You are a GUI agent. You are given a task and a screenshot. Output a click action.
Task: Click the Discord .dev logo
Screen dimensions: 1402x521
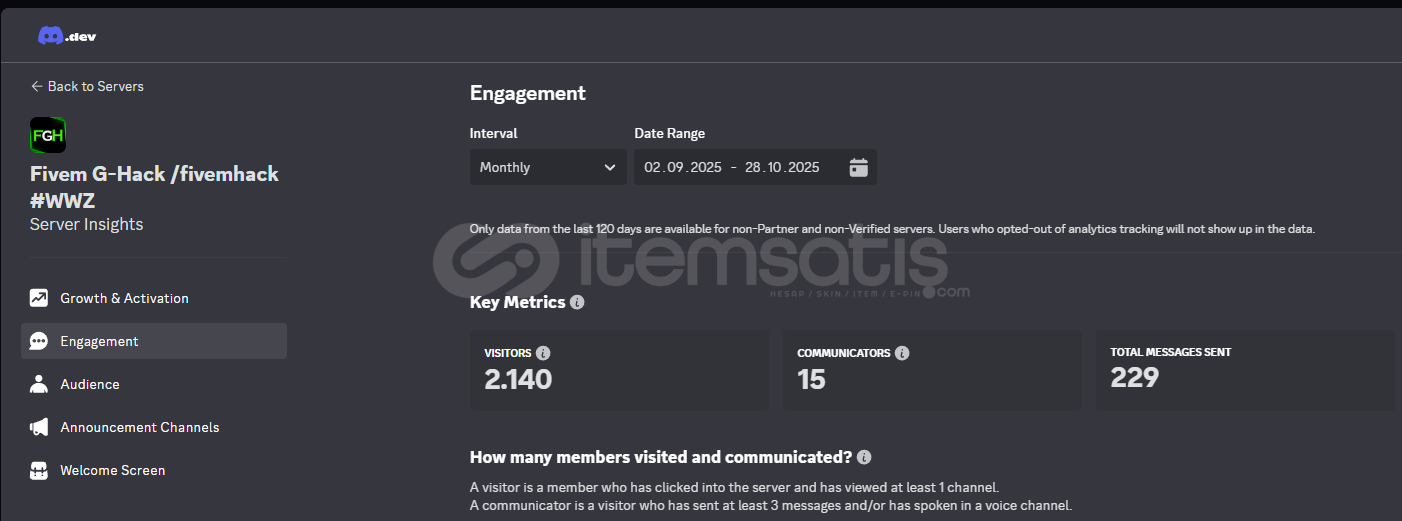pos(67,37)
